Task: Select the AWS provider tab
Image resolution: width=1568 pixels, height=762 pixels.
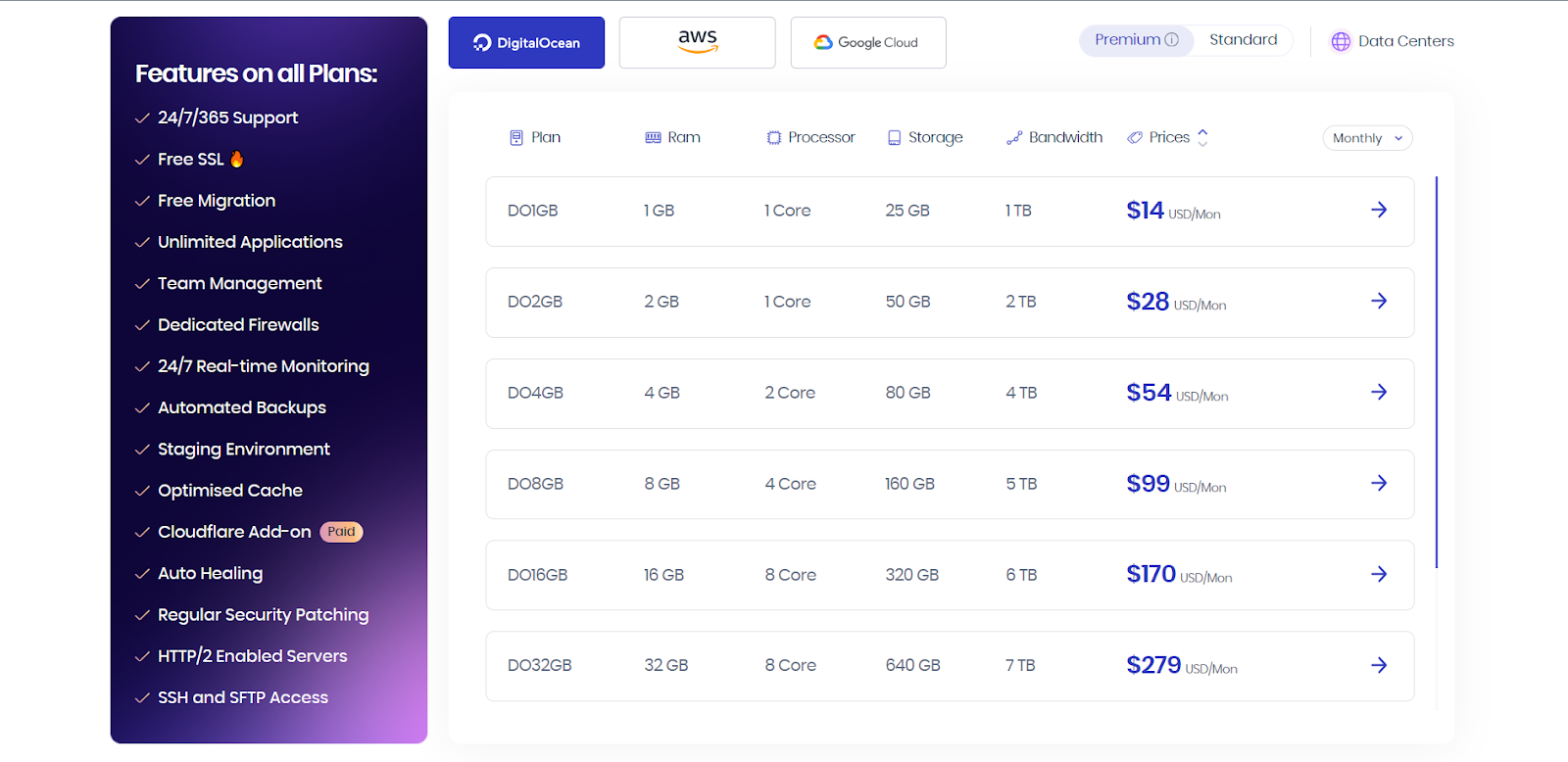Action: coord(697,42)
